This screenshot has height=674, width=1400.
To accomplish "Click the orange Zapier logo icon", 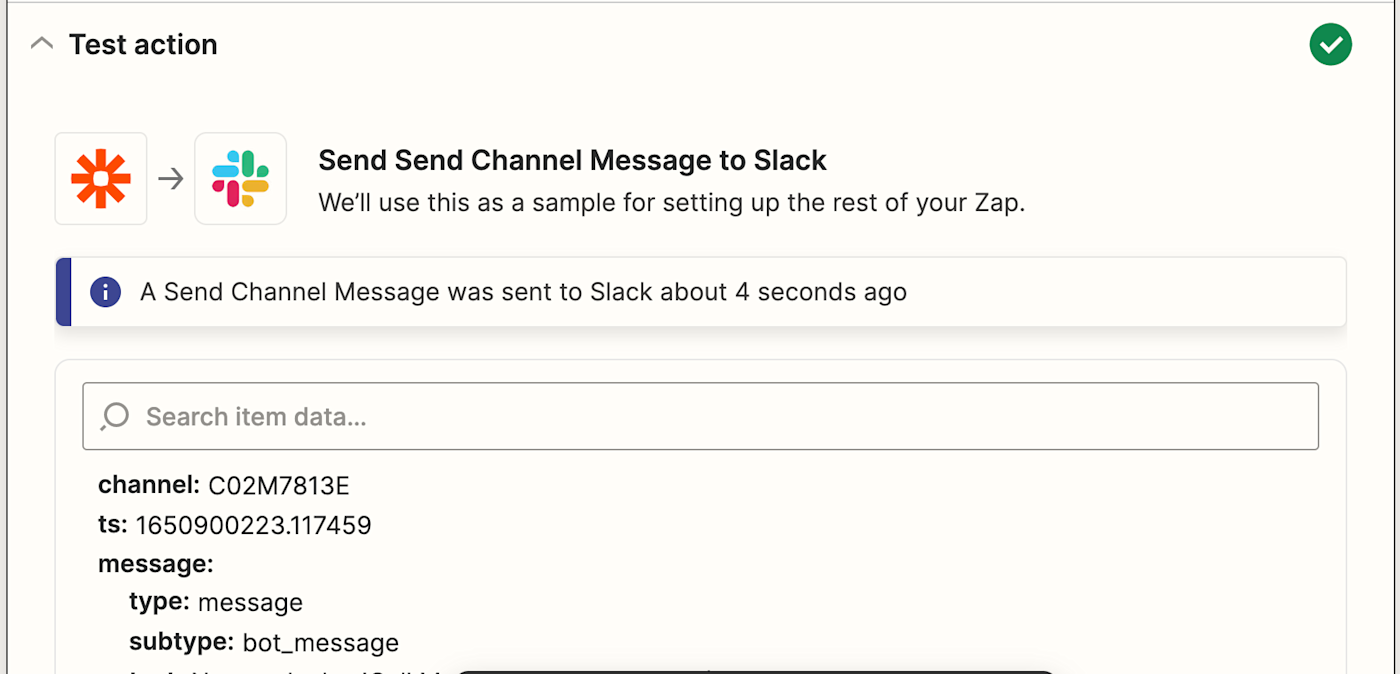I will coord(101,179).
